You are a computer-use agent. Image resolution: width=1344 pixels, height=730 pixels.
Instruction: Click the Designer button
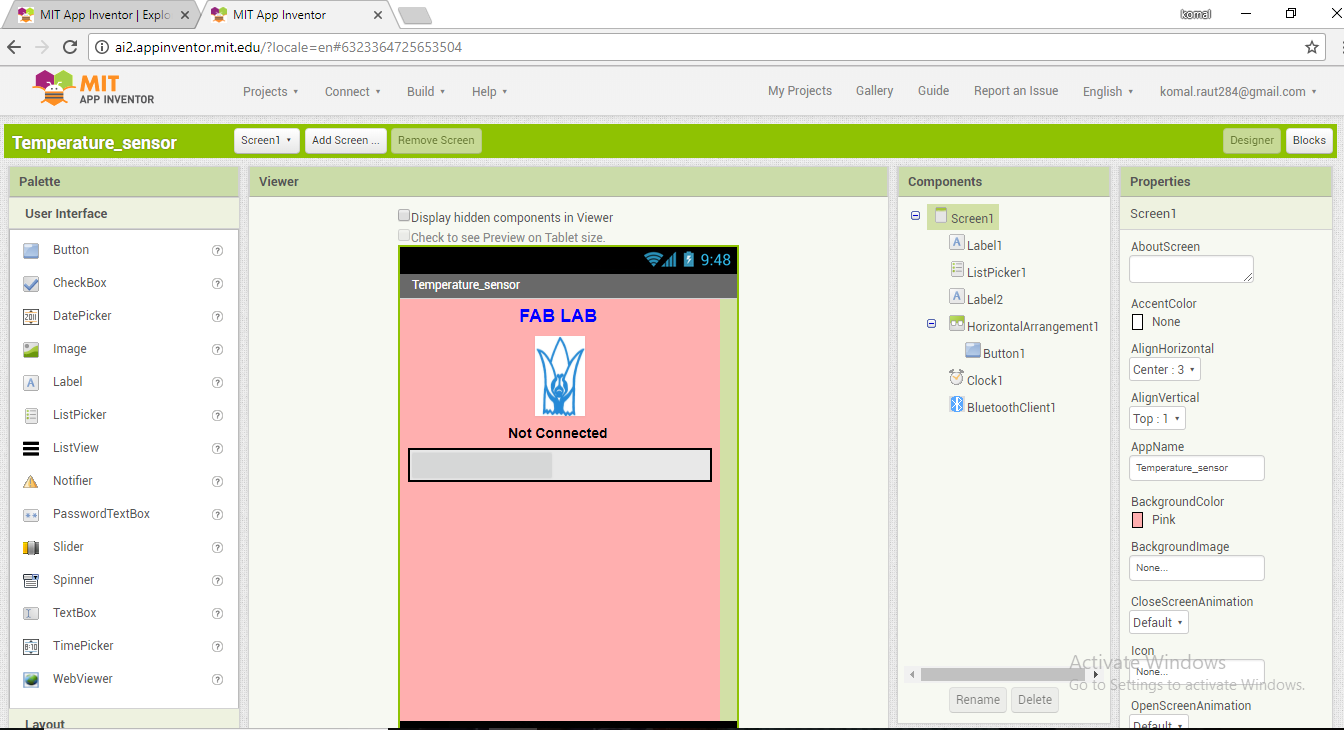click(x=1252, y=141)
